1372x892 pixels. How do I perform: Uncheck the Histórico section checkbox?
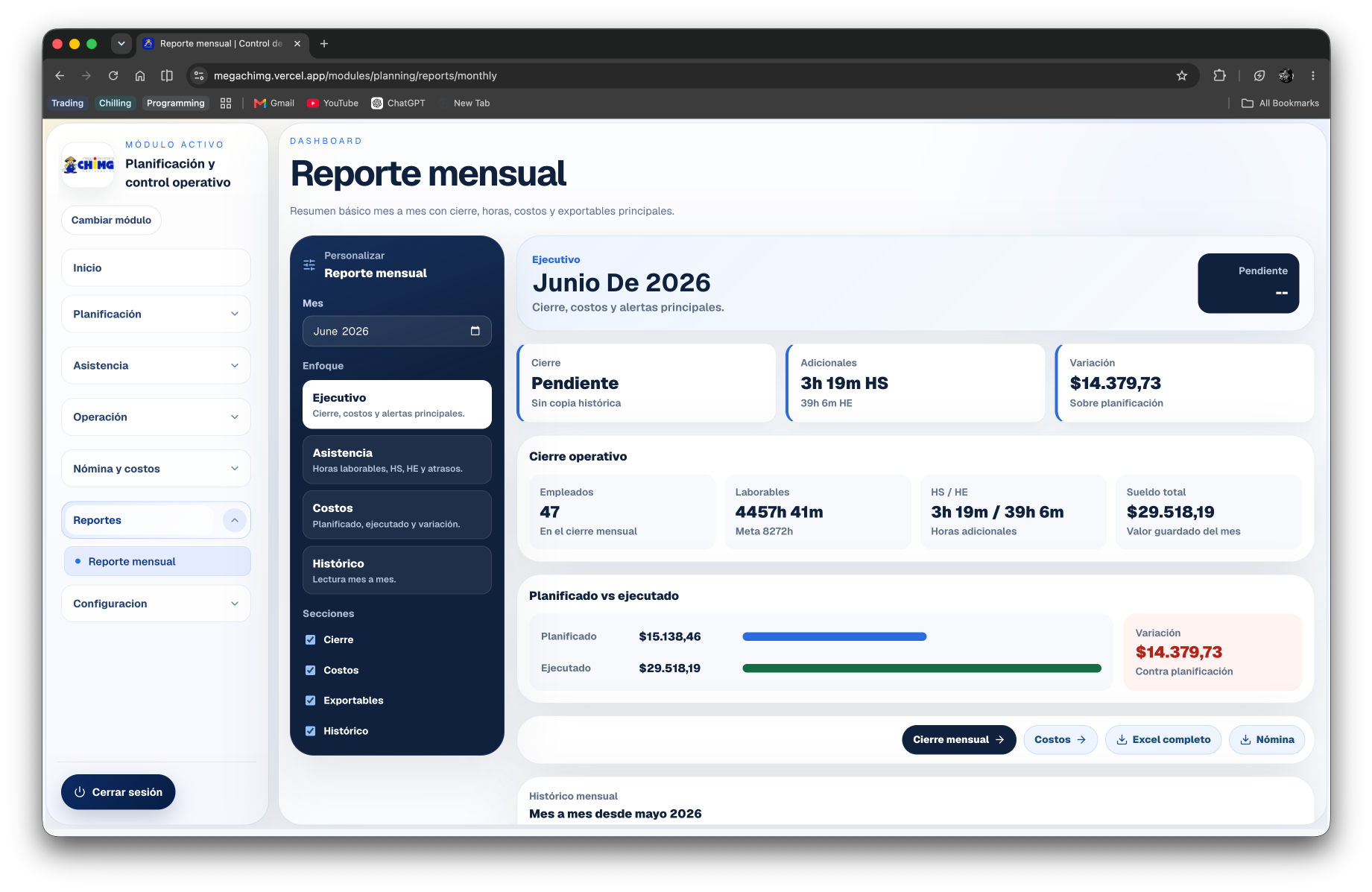pyautogui.click(x=311, y=731)
